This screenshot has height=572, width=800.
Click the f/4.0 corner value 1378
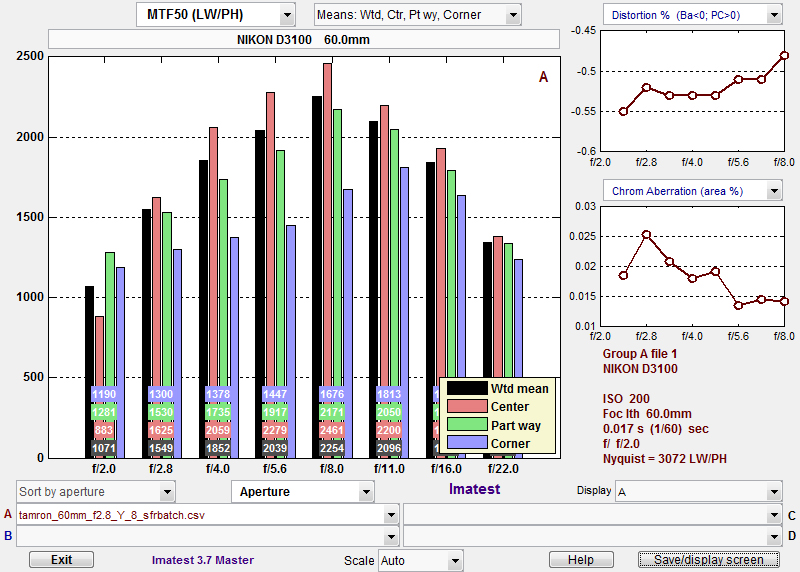click(x=218, y=394)
